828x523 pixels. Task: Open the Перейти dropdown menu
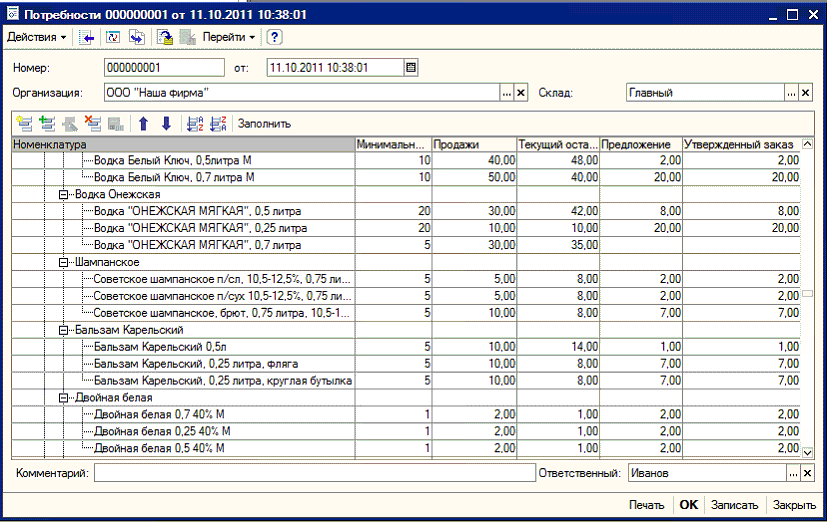click(229, 37)
